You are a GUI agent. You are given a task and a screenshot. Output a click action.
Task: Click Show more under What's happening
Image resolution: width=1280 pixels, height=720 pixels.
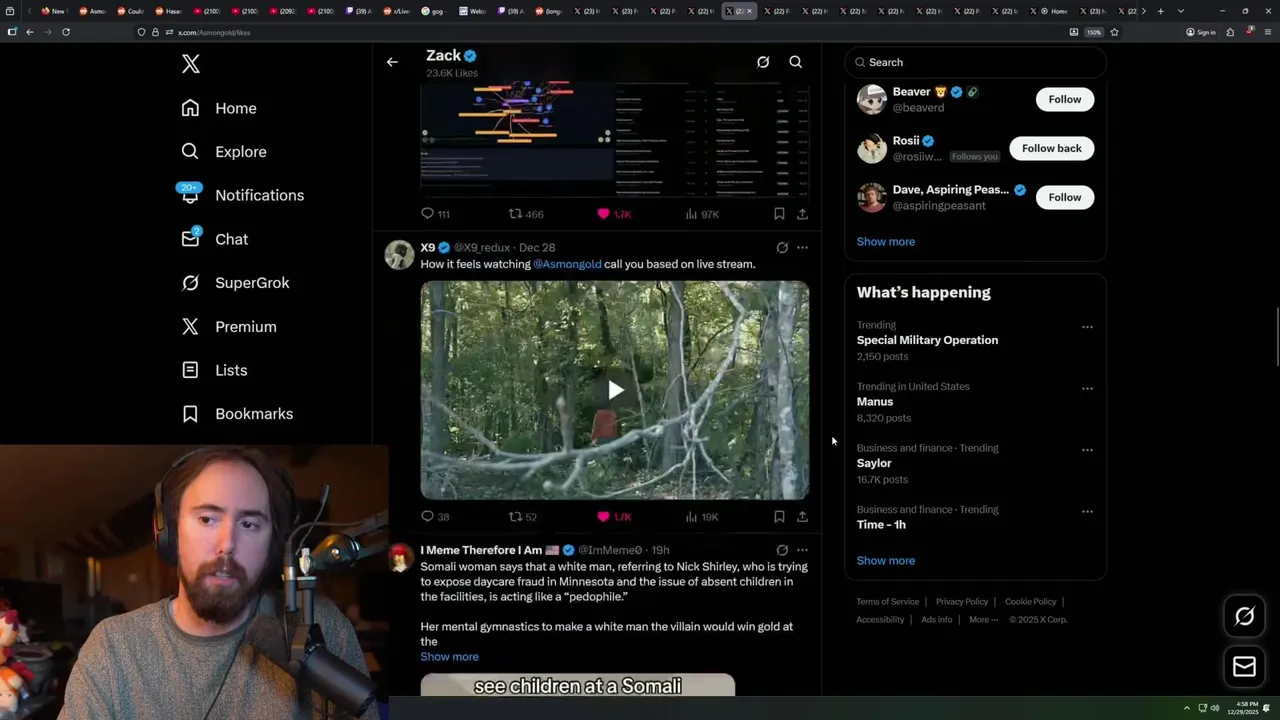886,560
